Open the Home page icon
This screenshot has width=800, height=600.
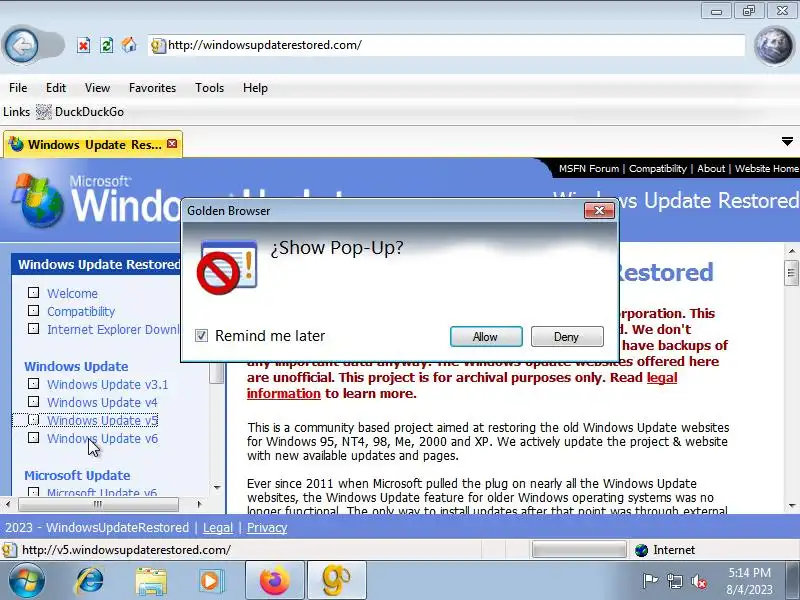[129, 45]
